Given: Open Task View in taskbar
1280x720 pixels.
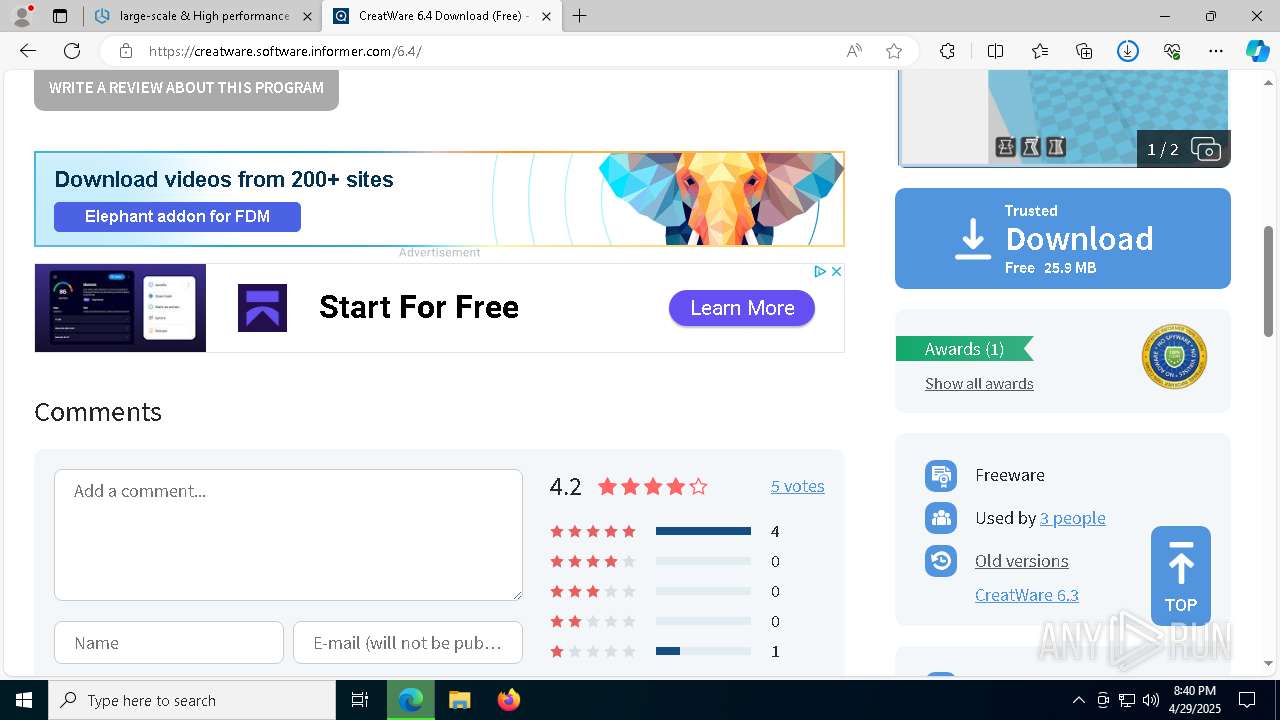Looking at the screenshot, I should point(360,700).
